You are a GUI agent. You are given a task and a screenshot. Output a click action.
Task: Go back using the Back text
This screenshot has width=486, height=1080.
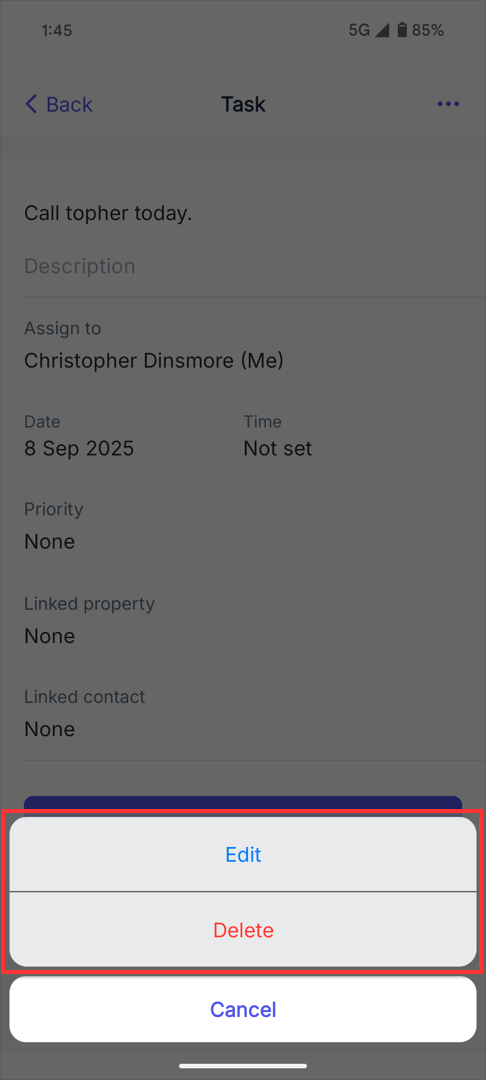click(x=69, y=105)
